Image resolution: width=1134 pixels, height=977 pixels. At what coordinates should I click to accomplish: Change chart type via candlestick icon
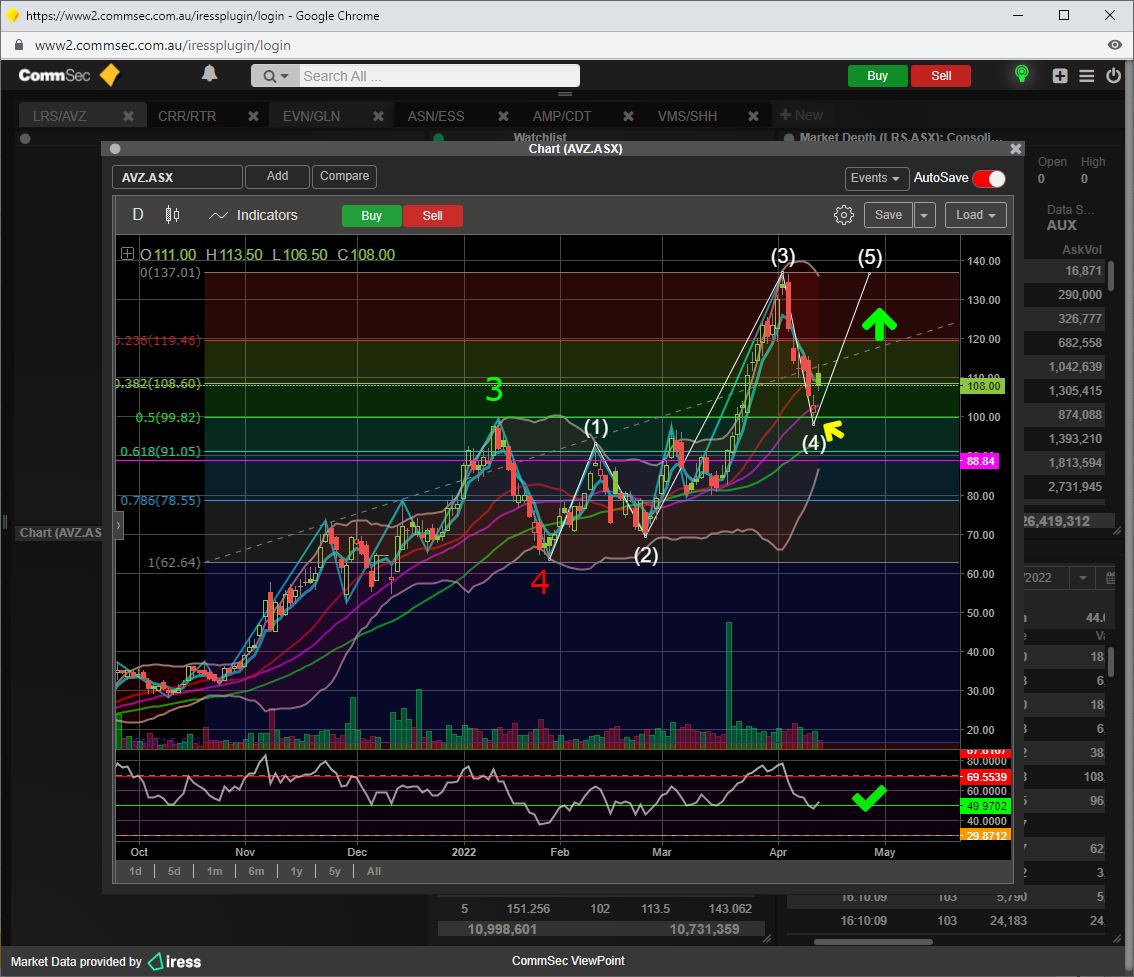(x=172, y=215)
